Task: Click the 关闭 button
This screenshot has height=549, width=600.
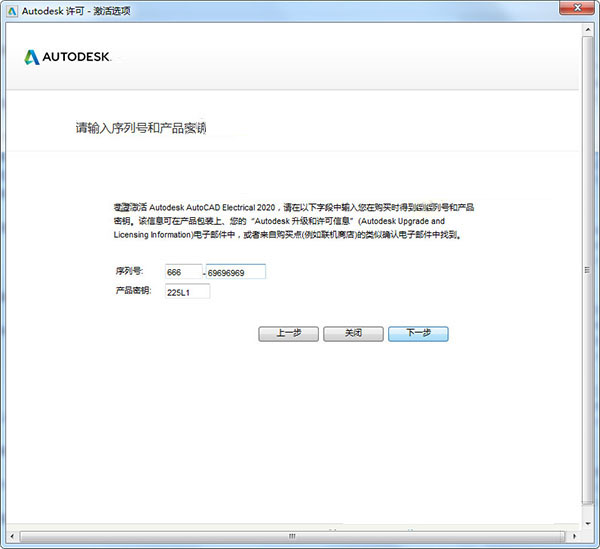Action: point(353,333)
